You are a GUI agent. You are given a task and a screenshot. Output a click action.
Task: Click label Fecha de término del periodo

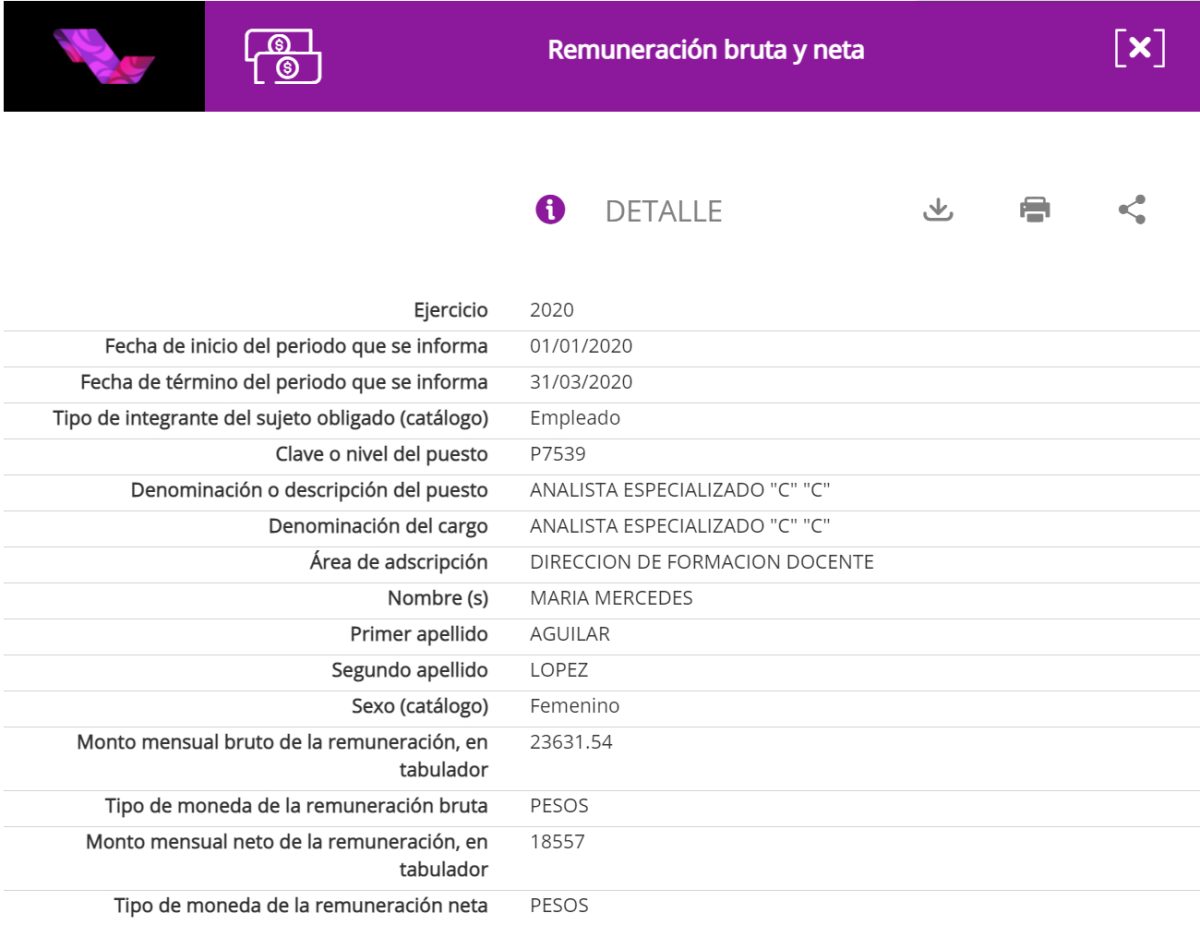[285, 383]
